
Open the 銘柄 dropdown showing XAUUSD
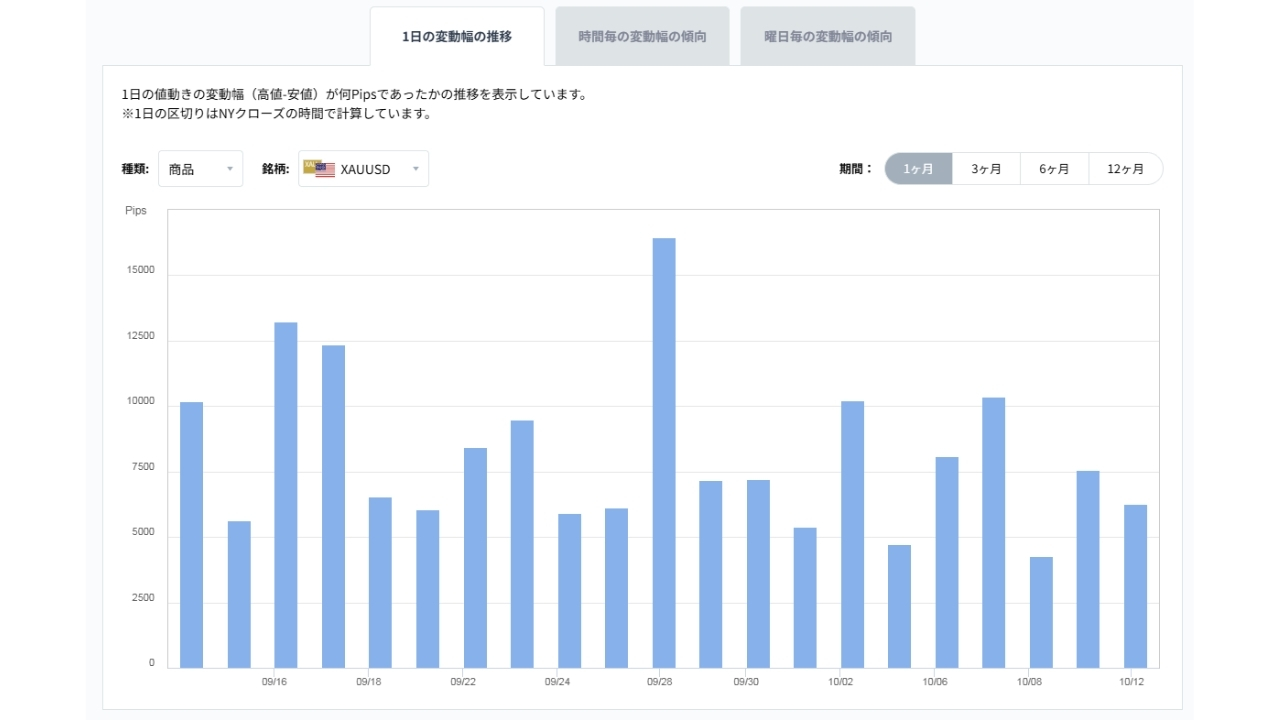363,169
